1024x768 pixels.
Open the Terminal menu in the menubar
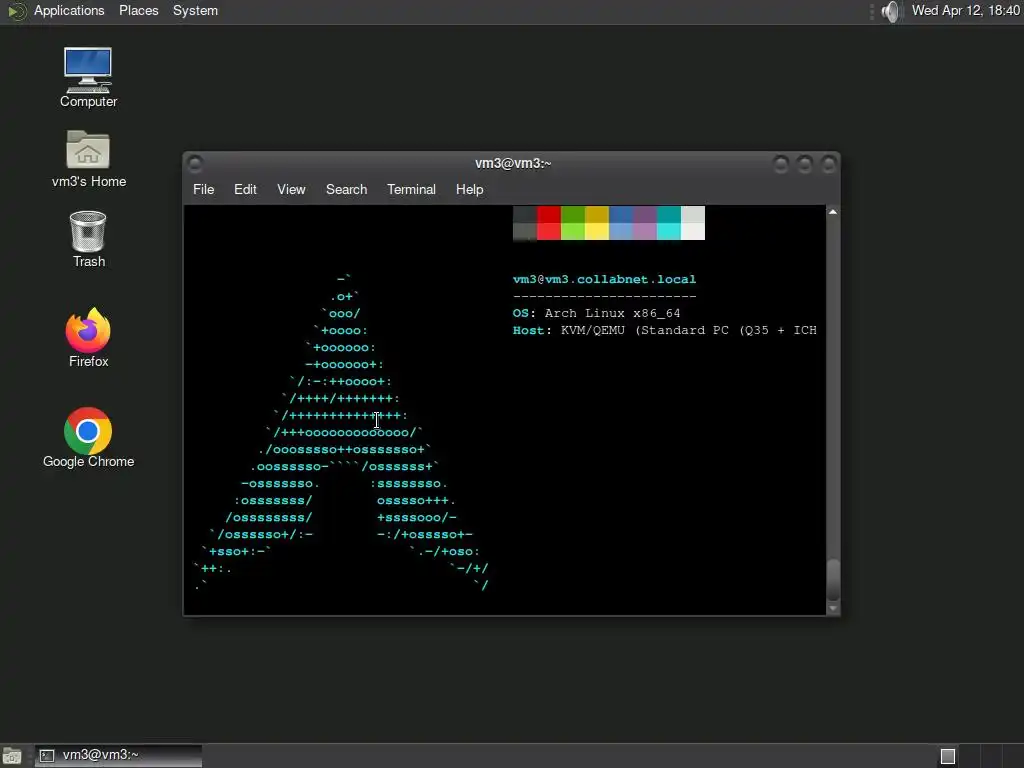tap(411, 189)
